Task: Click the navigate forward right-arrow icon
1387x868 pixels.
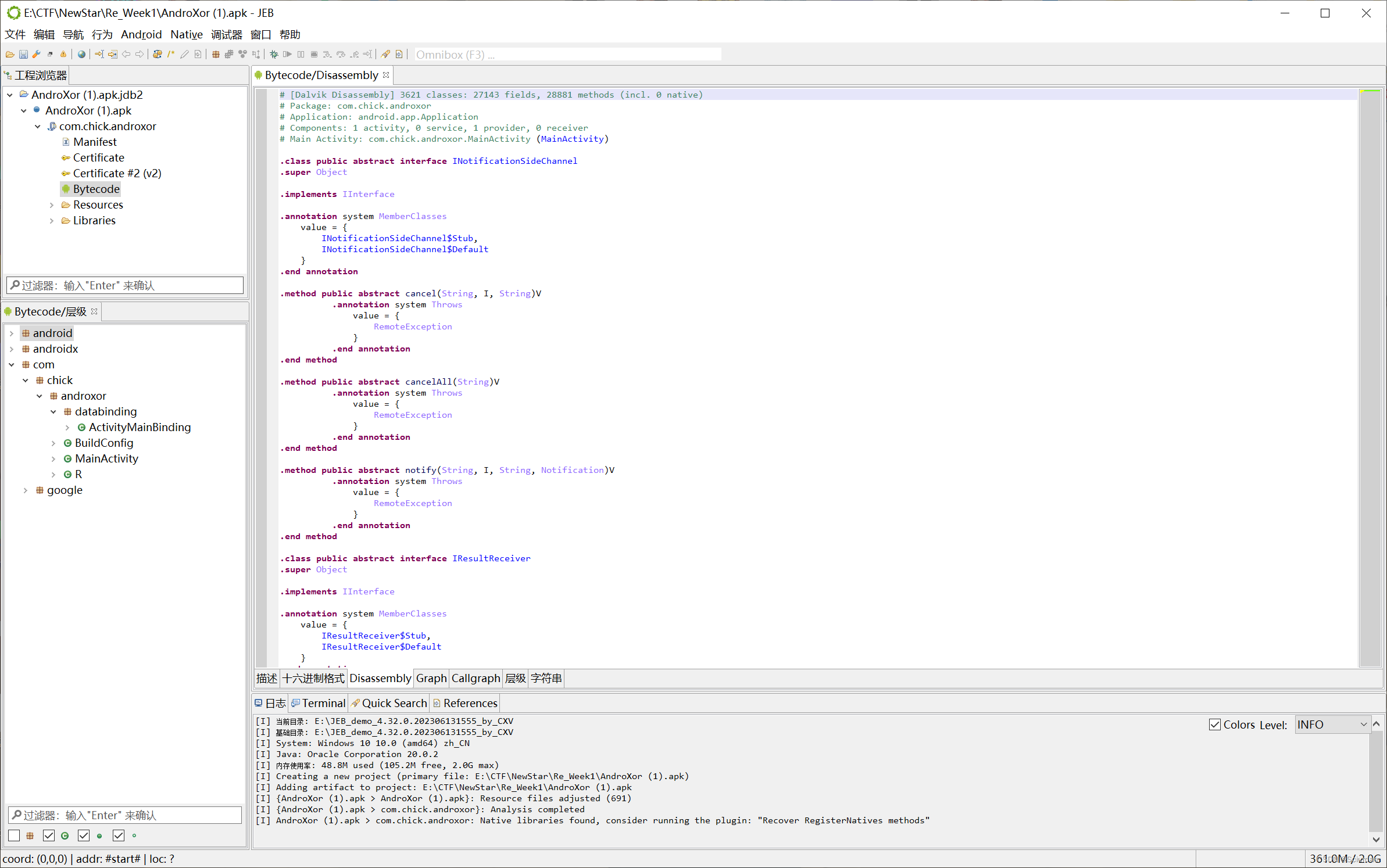Action: pyautogui.click(x=140, y=55)
